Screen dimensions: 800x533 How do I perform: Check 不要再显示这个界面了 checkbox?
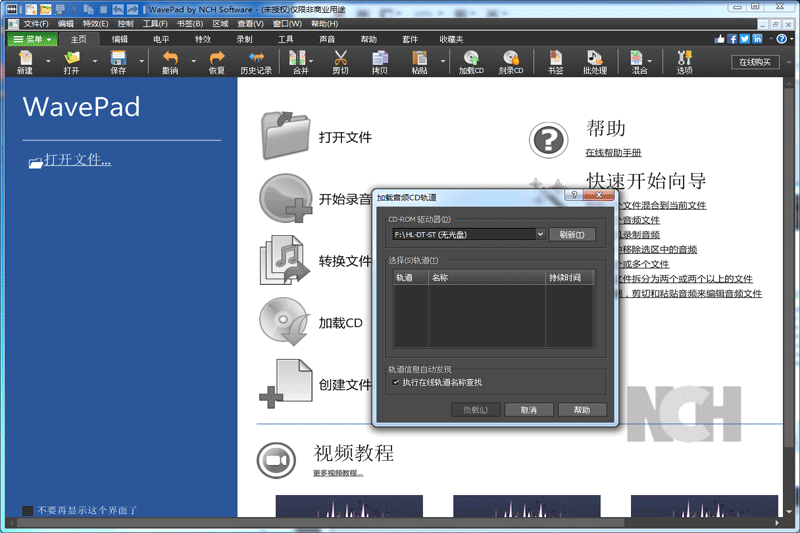pos(28,510)
